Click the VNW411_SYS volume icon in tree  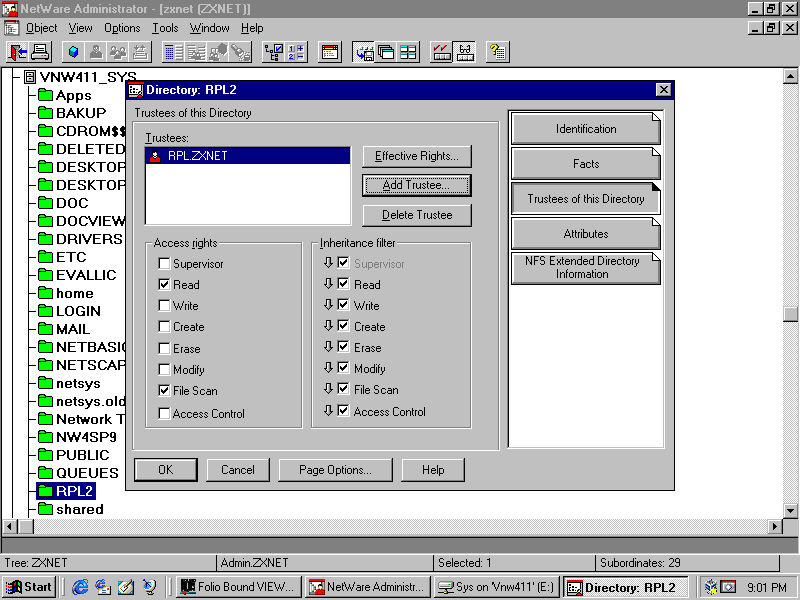[30, 77]
